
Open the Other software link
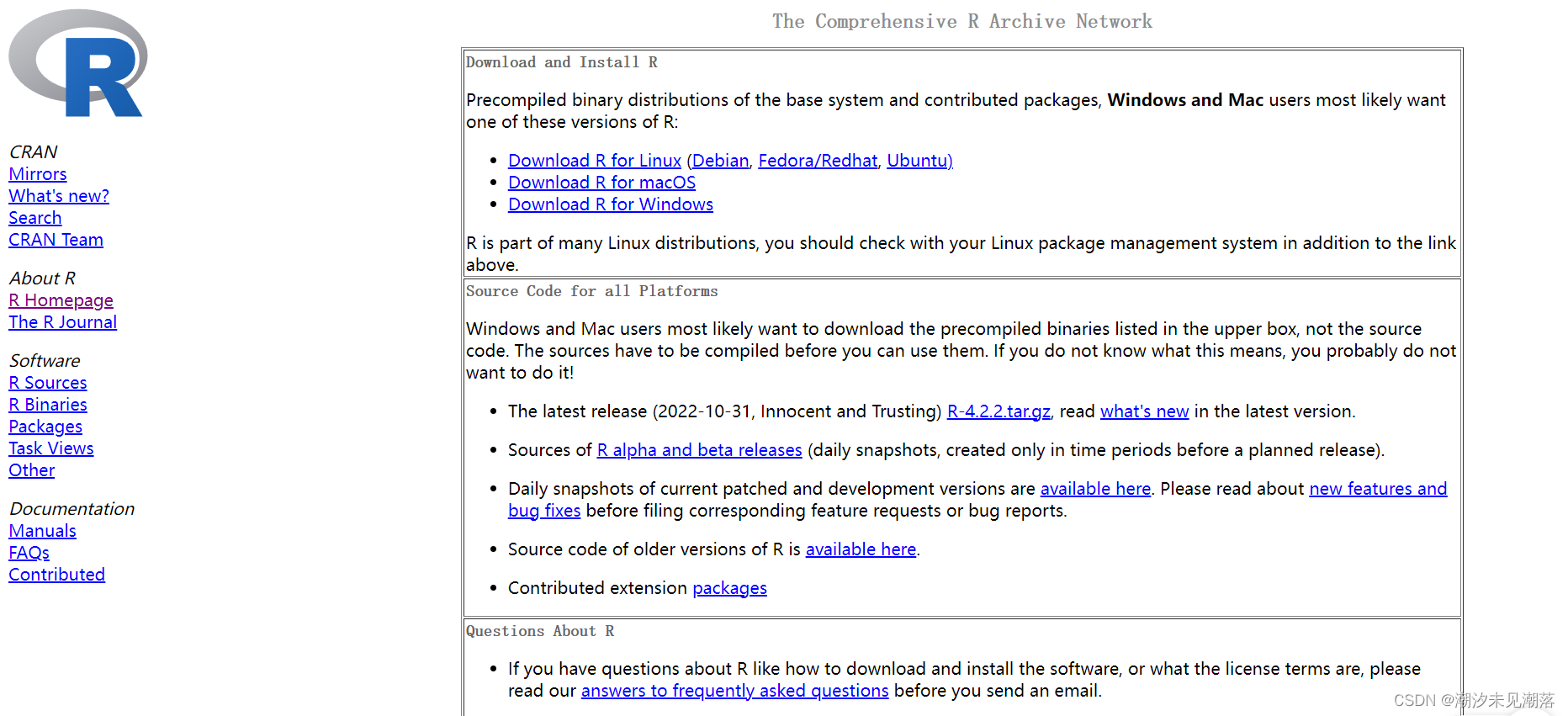pyautogui.click(x=32, y=470)
